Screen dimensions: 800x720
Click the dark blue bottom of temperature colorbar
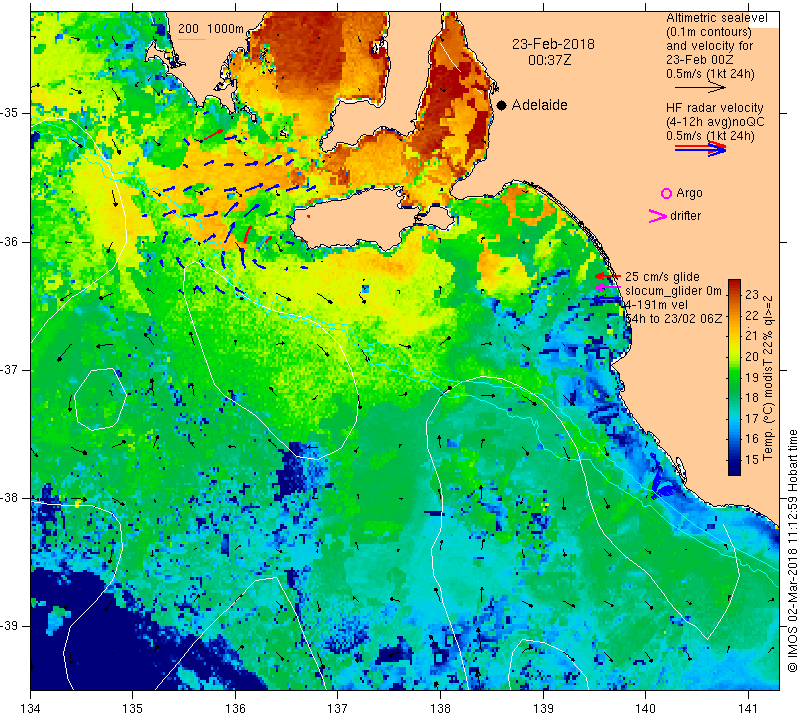tap(734, 468)
